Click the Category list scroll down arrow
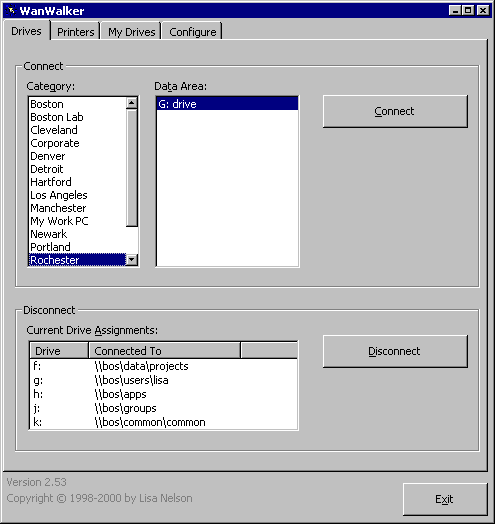The height and width of the screenshot is (524, 495). (x=132, y=260)
